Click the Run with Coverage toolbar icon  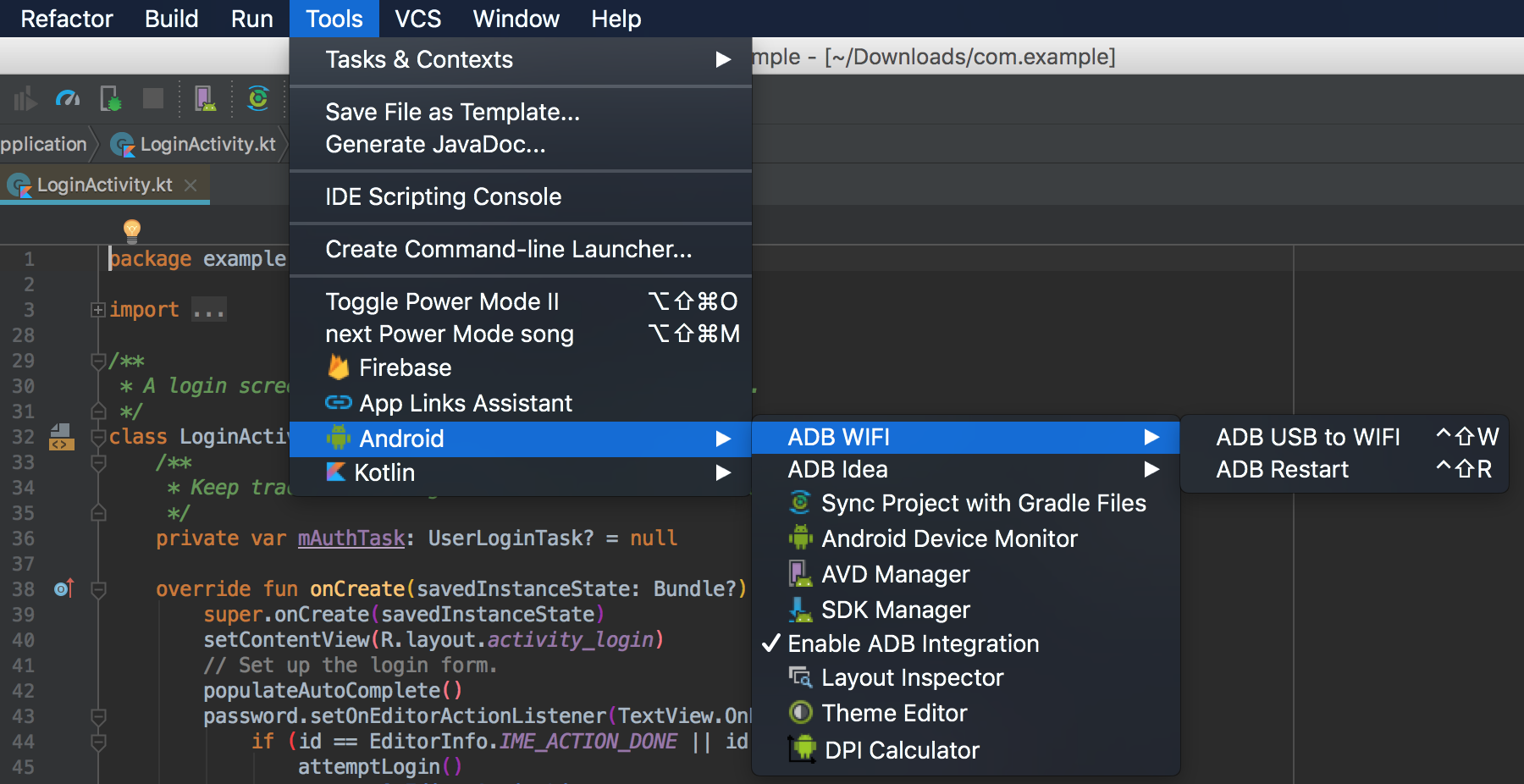25,100
